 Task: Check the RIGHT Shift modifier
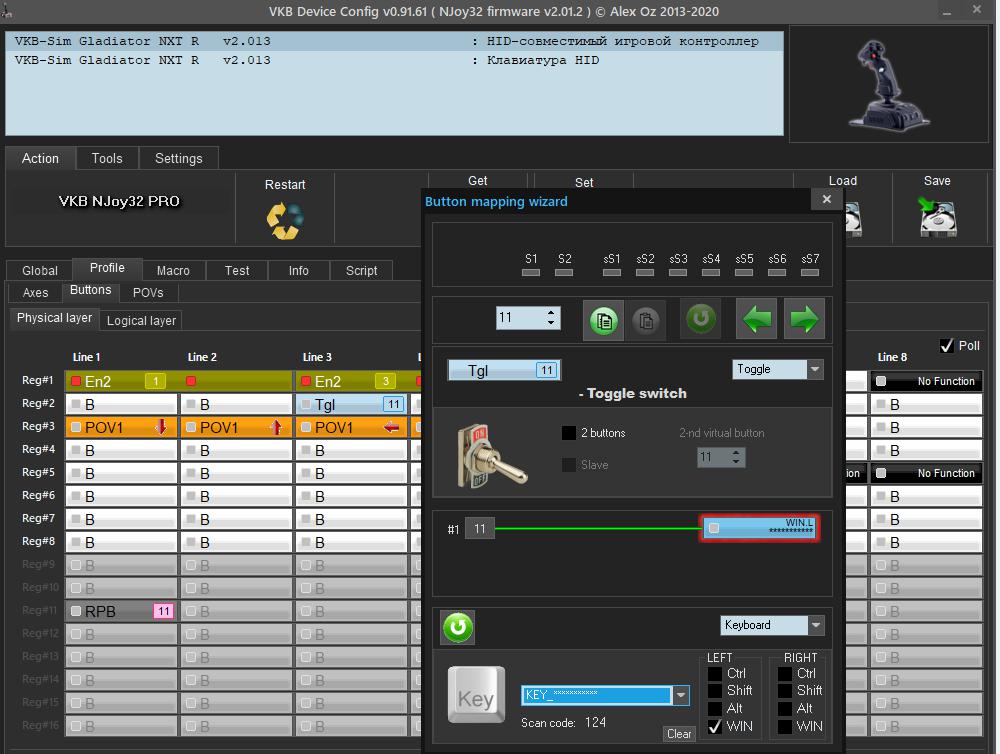tap(785, 691)
